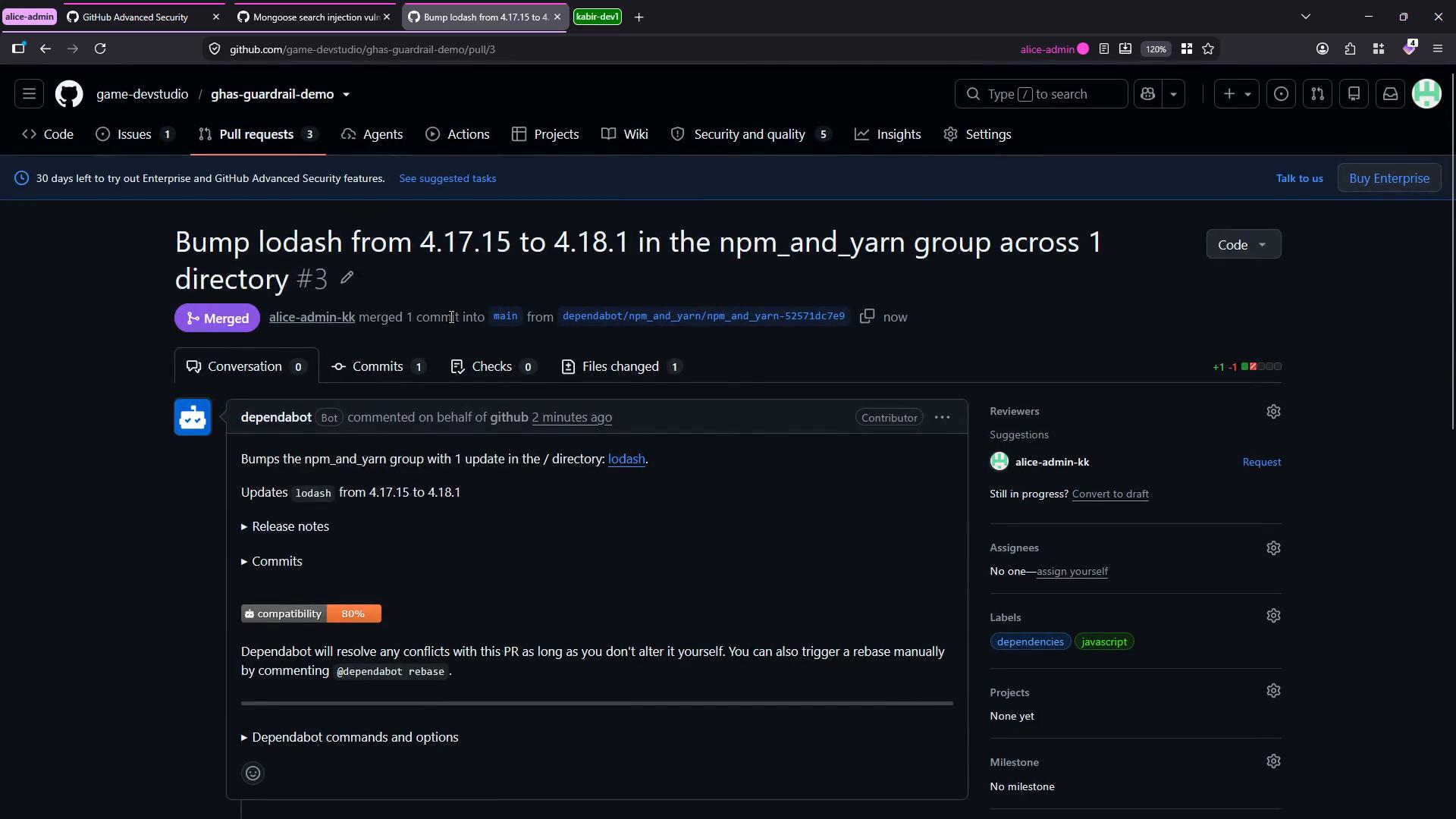
Task: Open the Copilot dropdown arrow
Action: 1173,94
